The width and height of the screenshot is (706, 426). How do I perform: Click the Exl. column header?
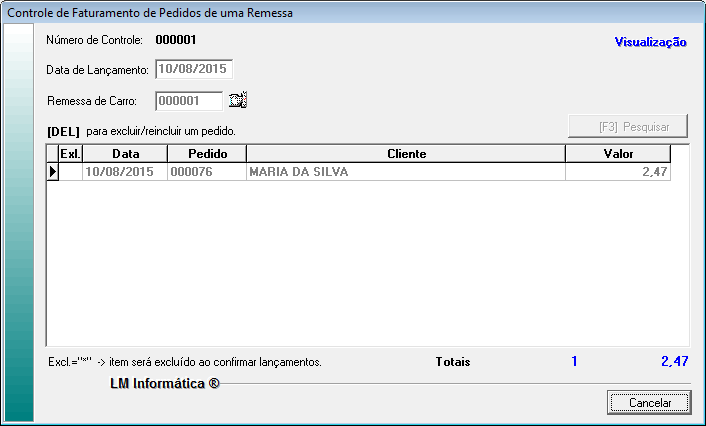70,154
